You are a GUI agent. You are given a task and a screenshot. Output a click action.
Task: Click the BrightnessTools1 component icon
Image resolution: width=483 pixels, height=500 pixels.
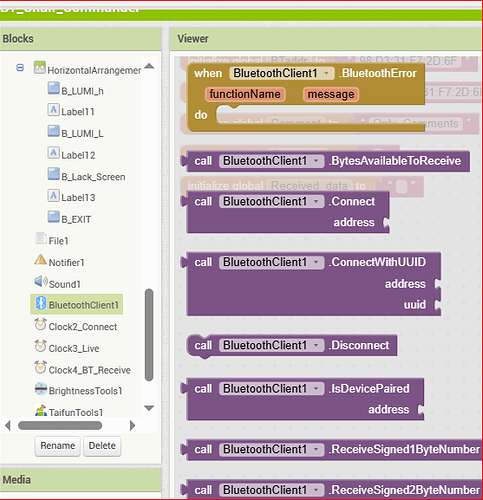(41, 389)
